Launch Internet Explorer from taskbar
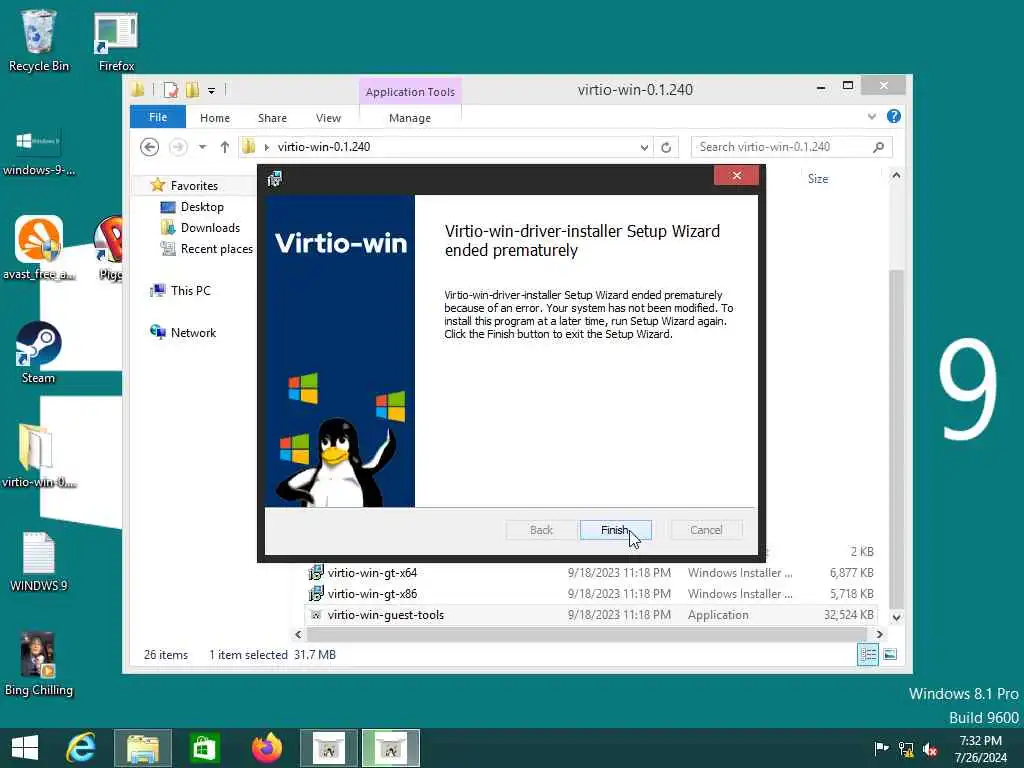 click(81, 748)
